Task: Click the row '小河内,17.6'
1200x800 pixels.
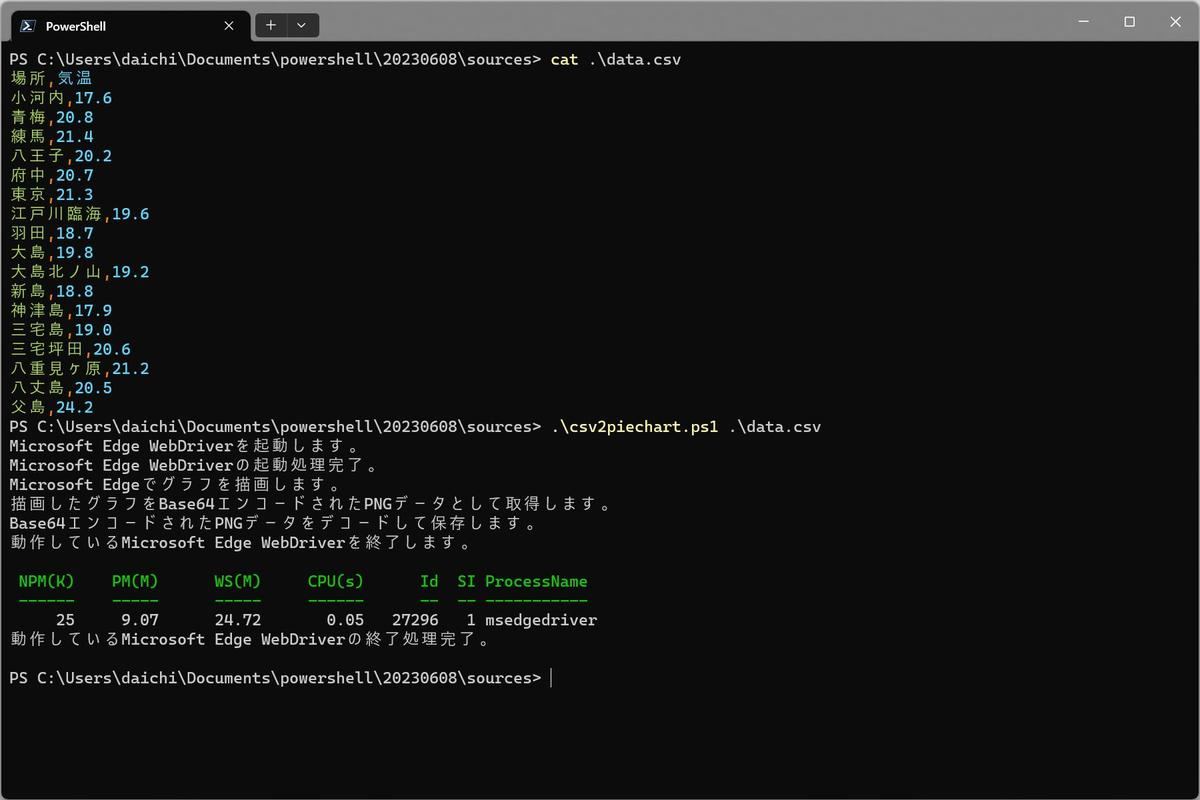Action: point(61,98)
